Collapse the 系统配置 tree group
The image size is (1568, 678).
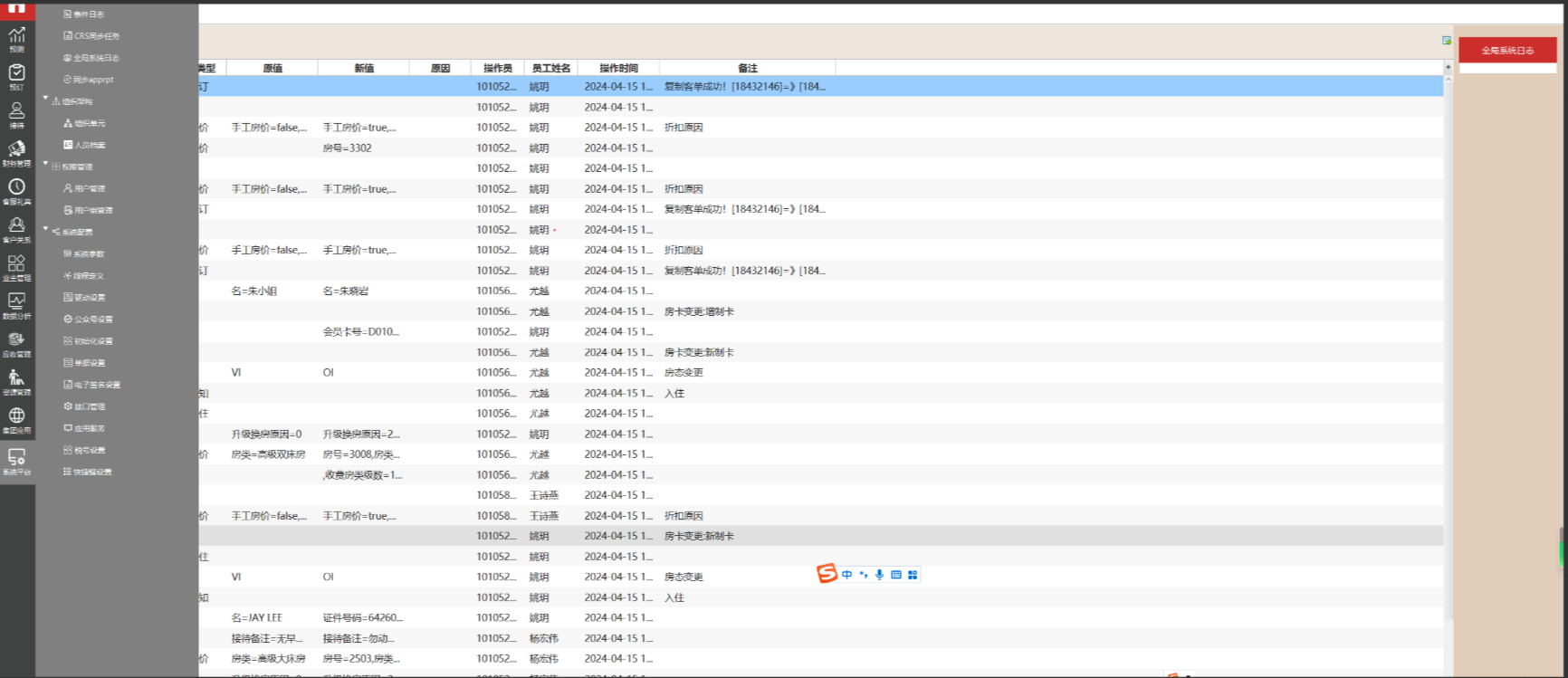click(46, 230)
